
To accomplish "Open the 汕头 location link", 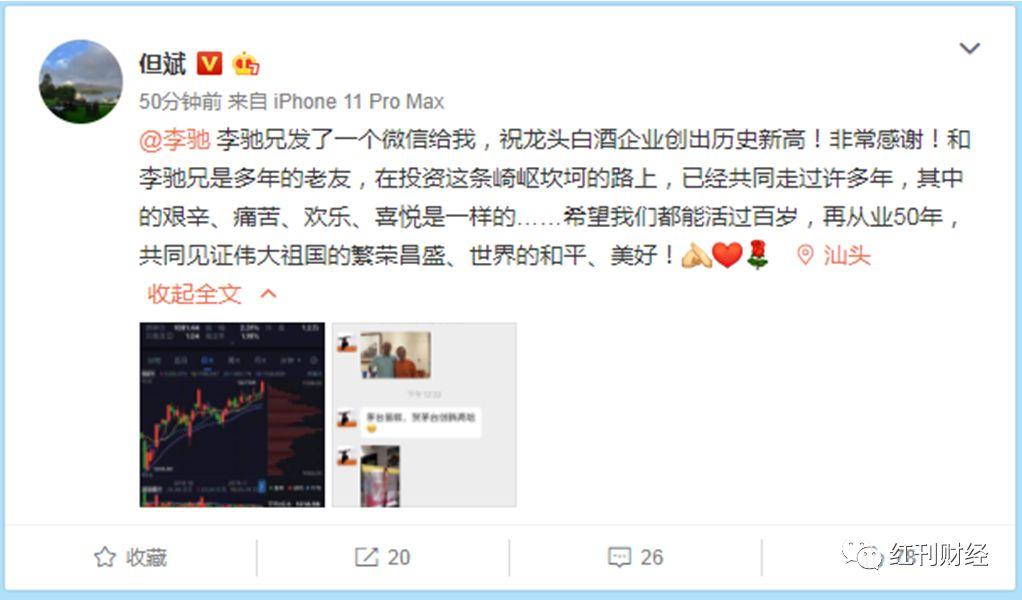I will pos(847,255).
